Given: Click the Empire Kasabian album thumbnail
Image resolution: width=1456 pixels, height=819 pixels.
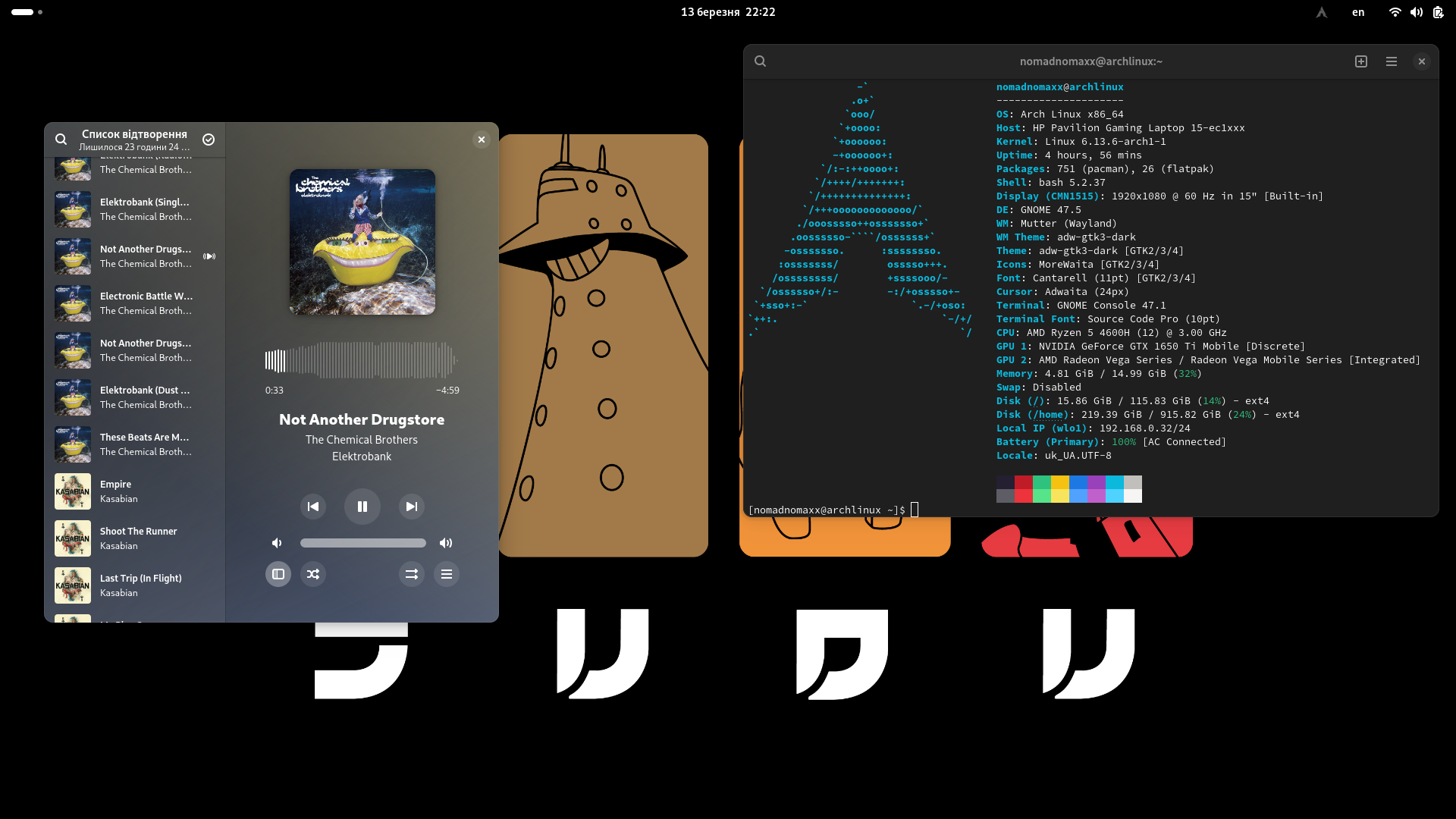Looking at the screenshot, I should (73, 491).
